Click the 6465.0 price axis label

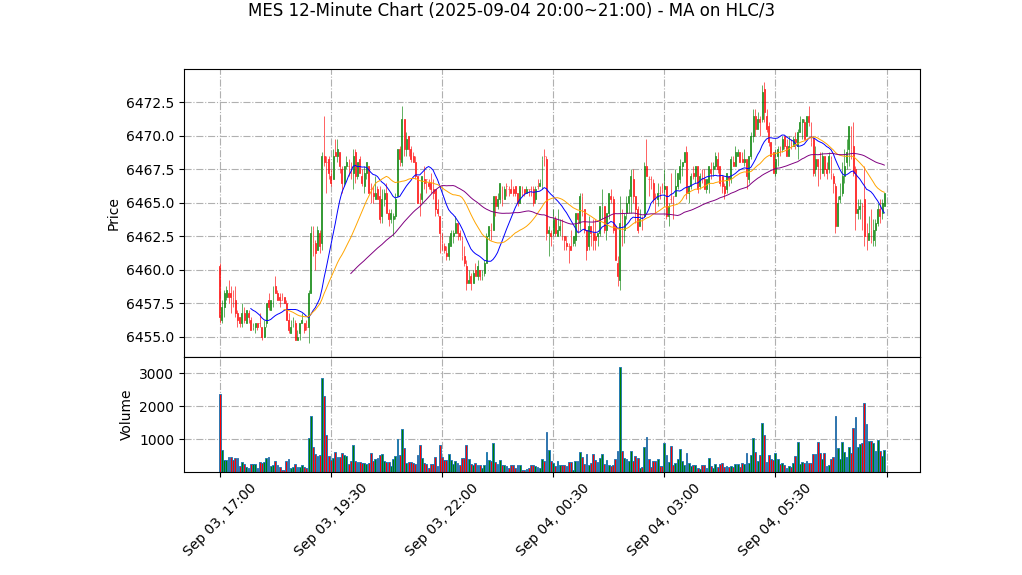point(150,203)
